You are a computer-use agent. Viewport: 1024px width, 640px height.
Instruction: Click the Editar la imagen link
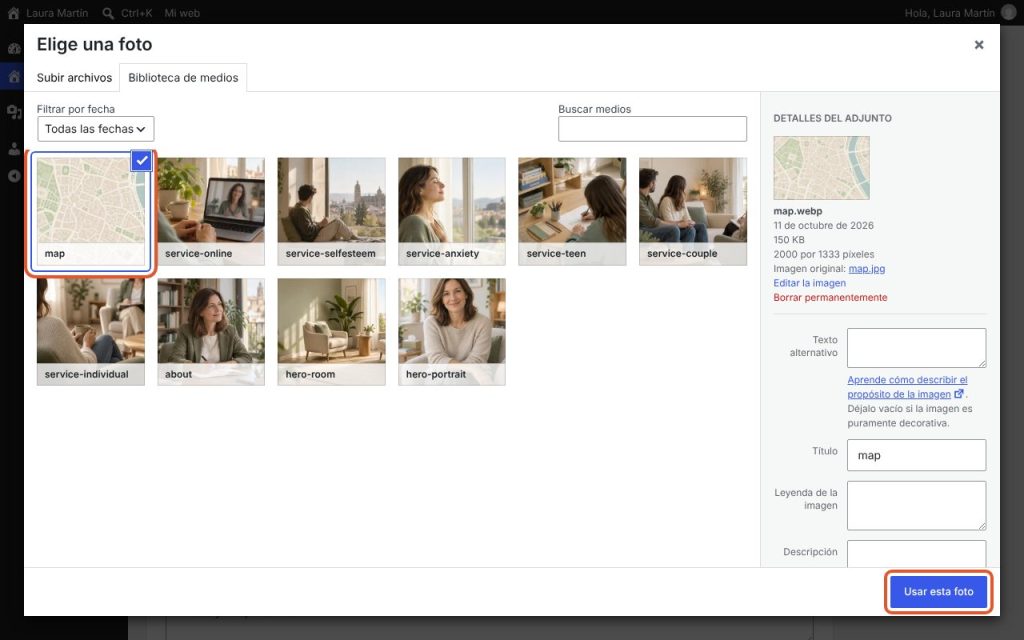tap(809, 283)
